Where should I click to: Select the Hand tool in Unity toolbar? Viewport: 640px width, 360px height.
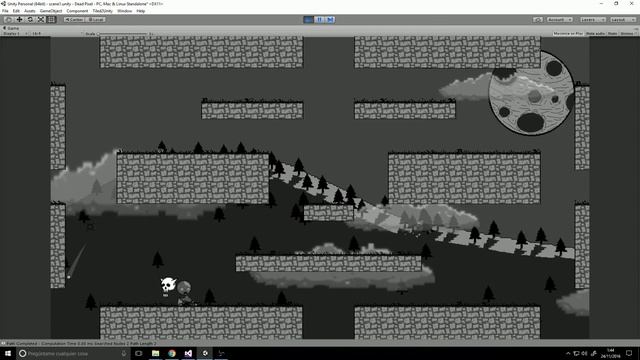8,20
